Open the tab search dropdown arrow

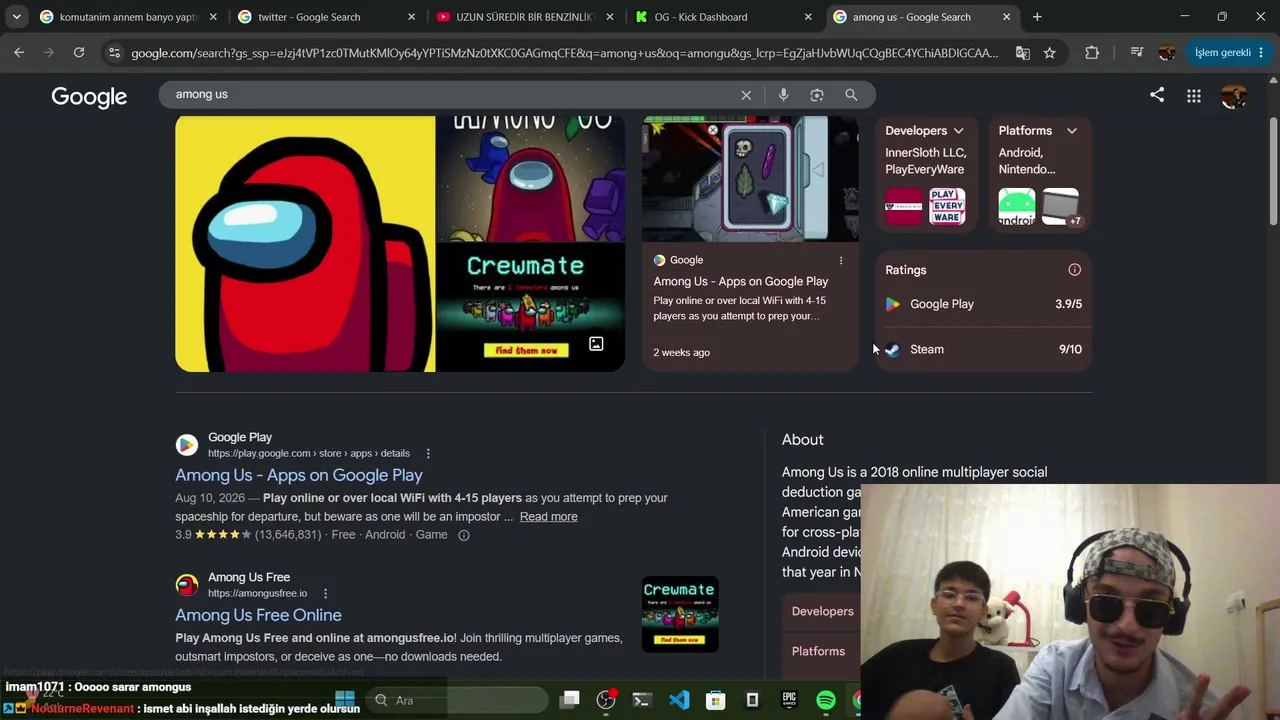tap(17, 17)
